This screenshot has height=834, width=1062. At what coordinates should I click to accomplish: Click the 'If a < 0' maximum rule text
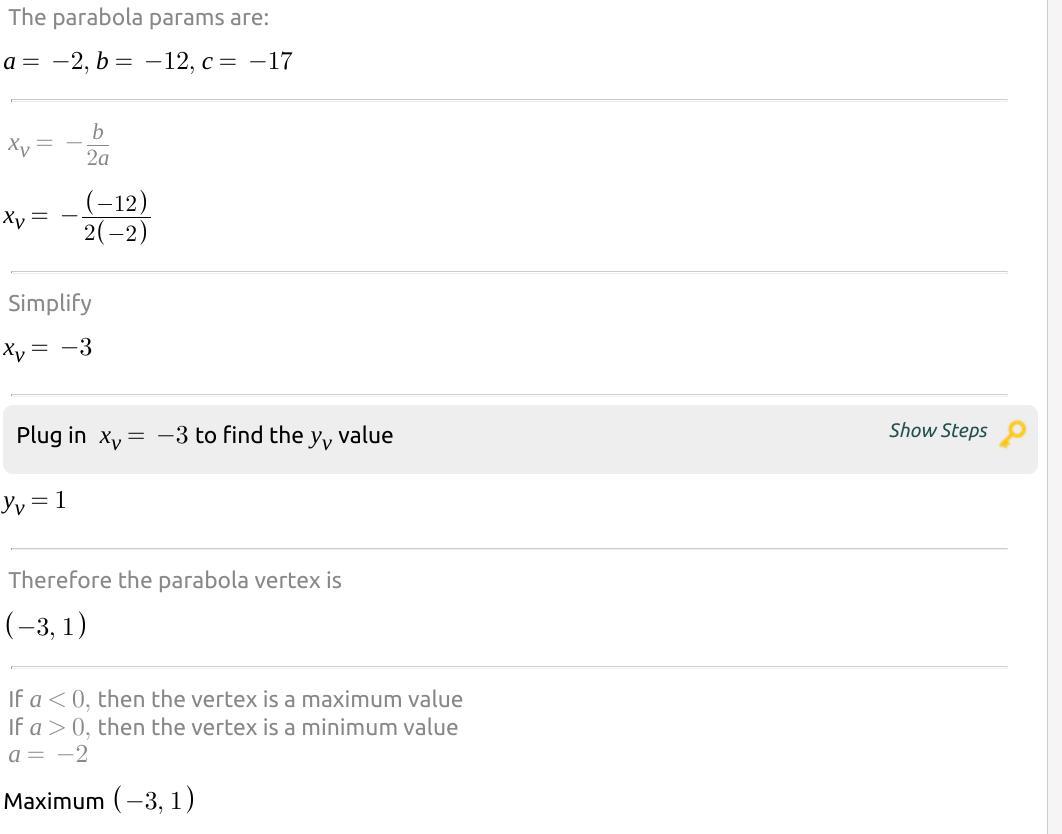click(x=235, y=699)
